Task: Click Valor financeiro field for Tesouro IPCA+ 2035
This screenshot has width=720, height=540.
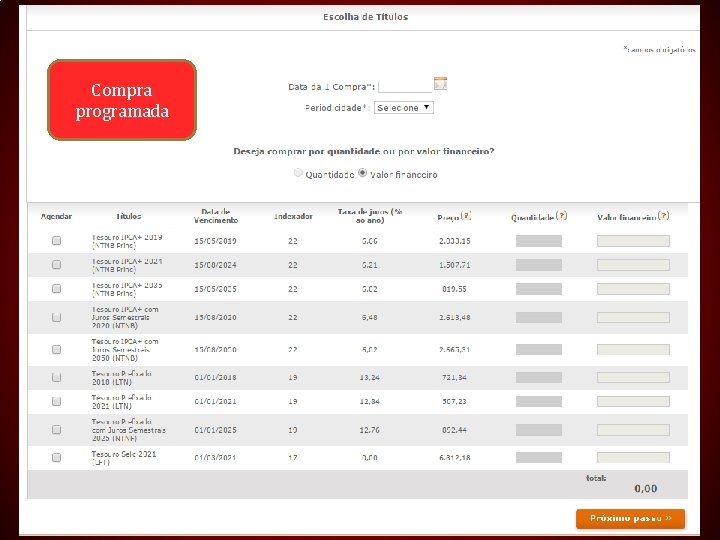Action: coord(633,288)
